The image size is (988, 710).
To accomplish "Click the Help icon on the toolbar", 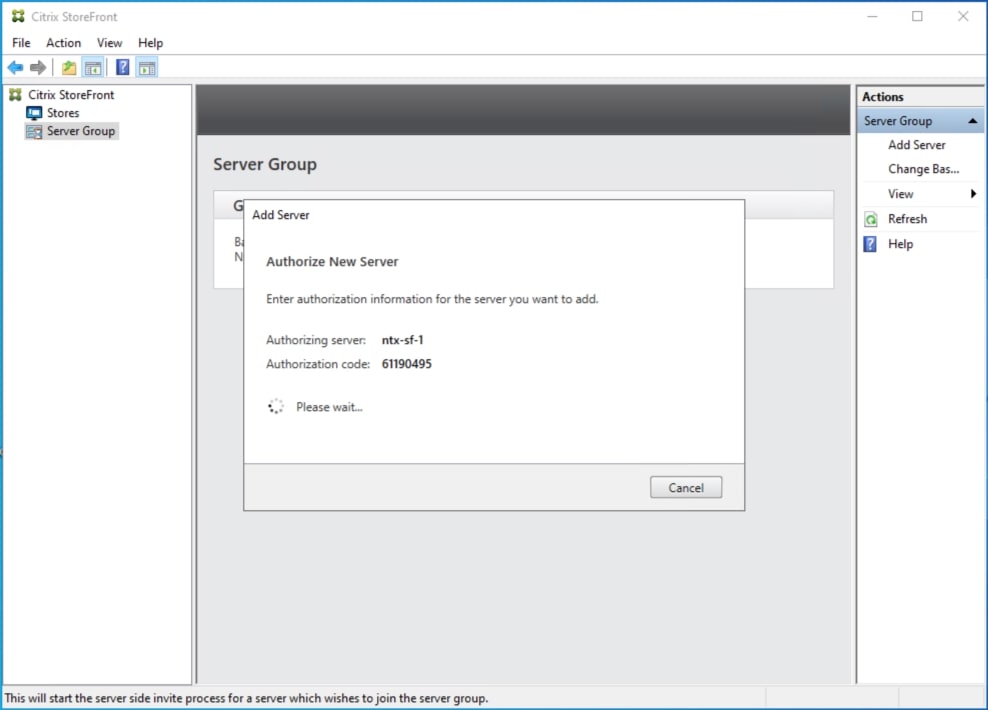I will click(122, 67).
